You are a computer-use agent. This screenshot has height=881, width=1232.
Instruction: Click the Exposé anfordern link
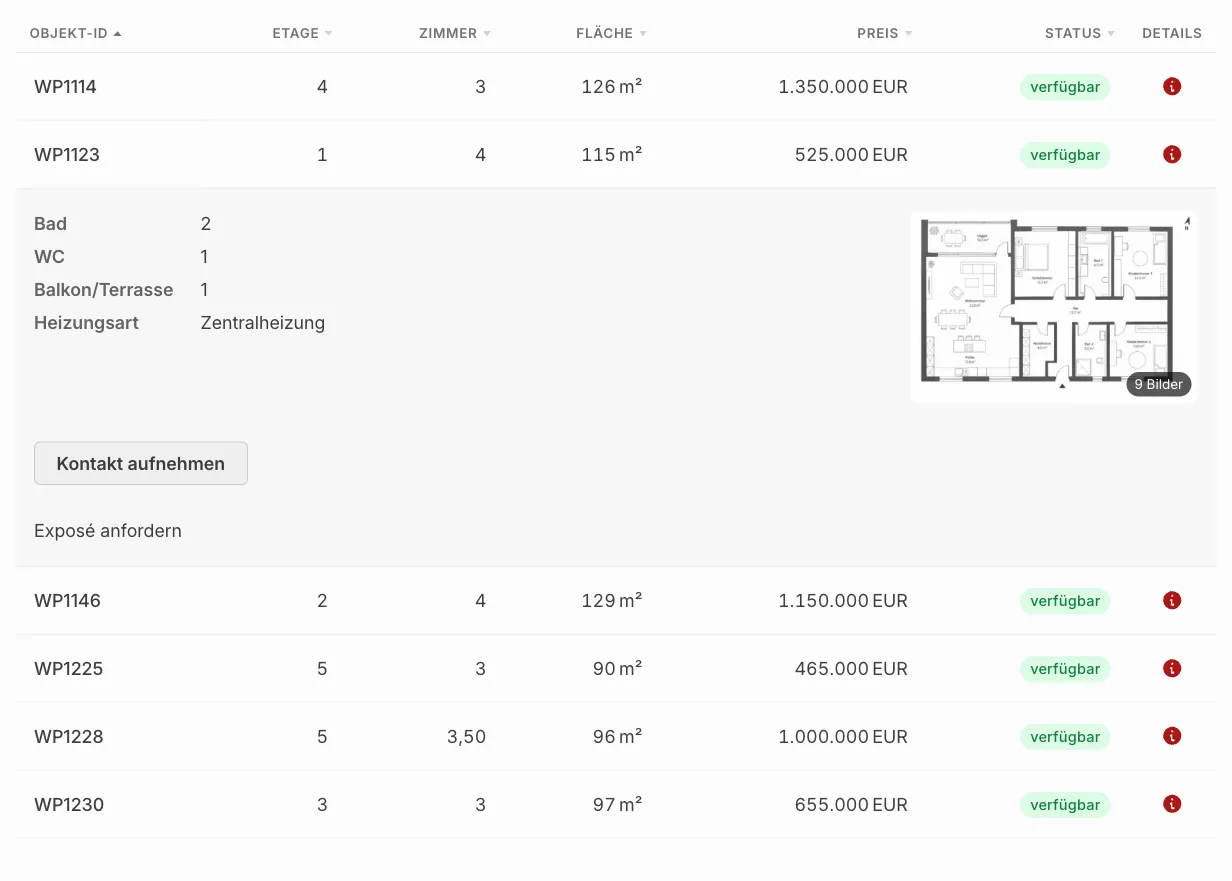[108, 531]
